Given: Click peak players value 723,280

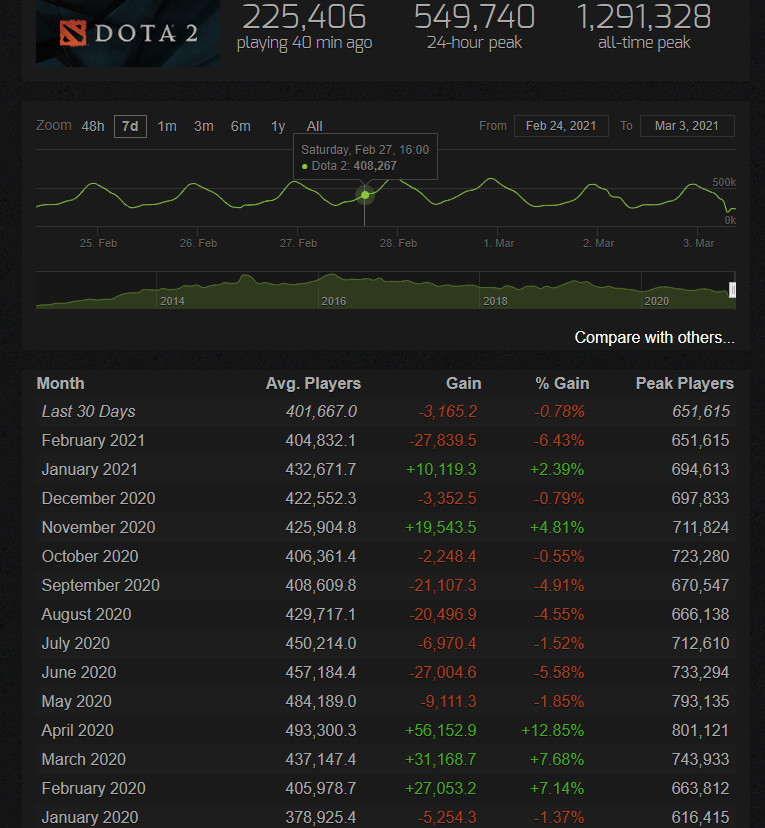Looking at the screenshot, I should click(x=701, y=557).
